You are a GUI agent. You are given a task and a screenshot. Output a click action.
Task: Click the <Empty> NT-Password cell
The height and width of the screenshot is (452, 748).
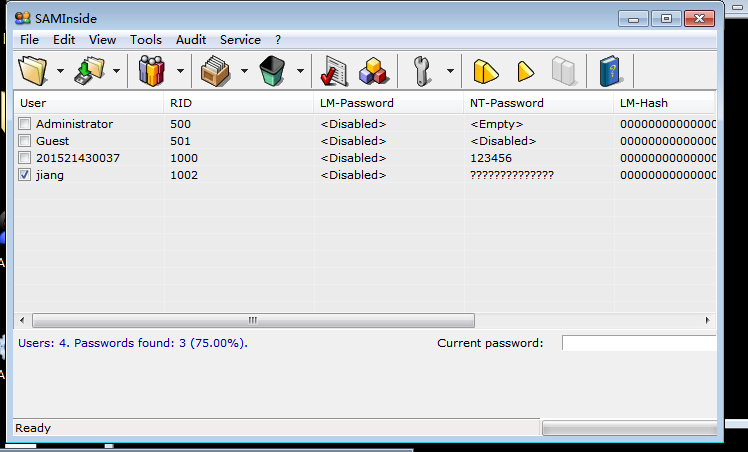[497, 124]
